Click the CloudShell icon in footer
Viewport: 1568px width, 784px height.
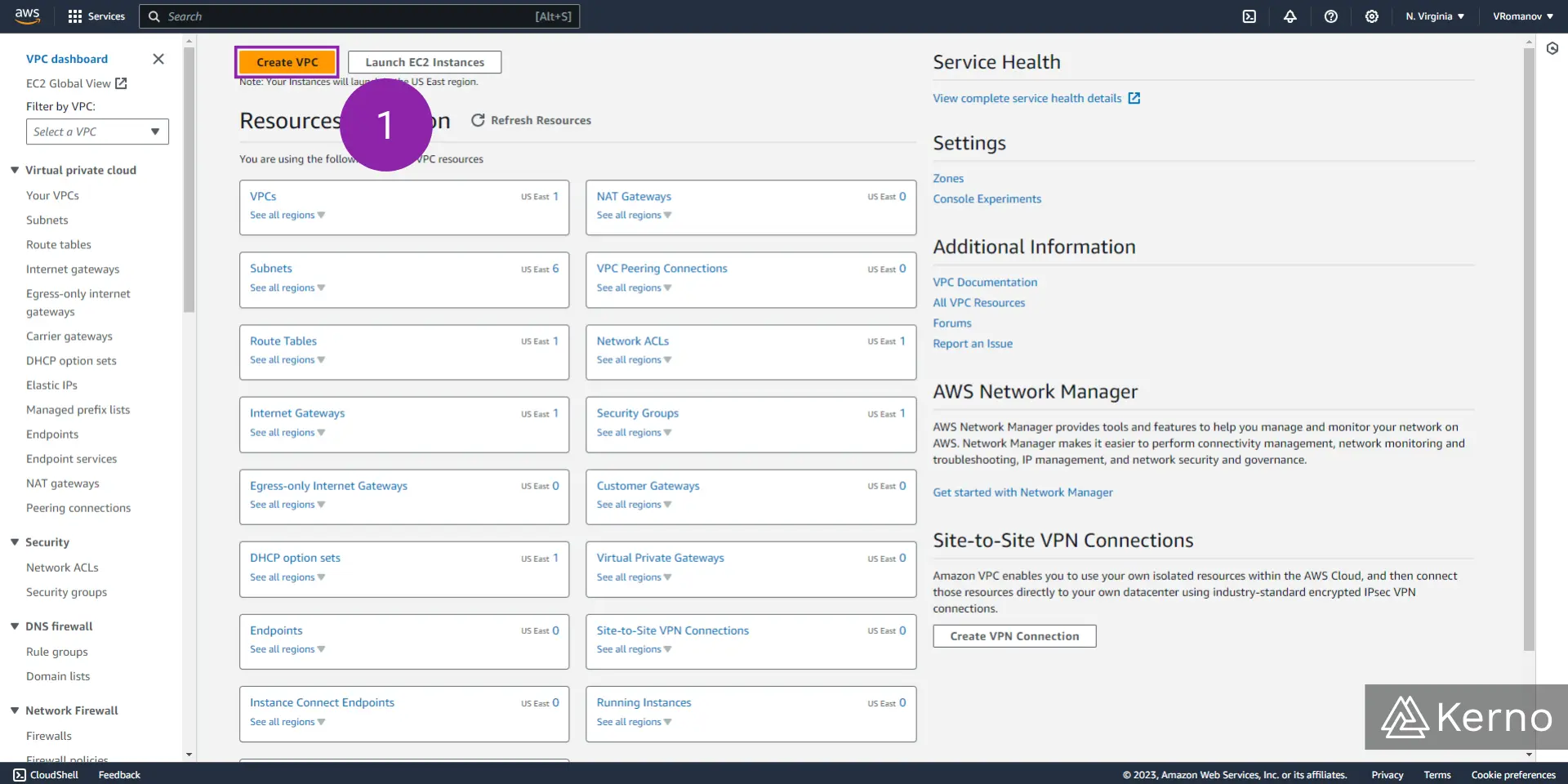coord(20,775)
